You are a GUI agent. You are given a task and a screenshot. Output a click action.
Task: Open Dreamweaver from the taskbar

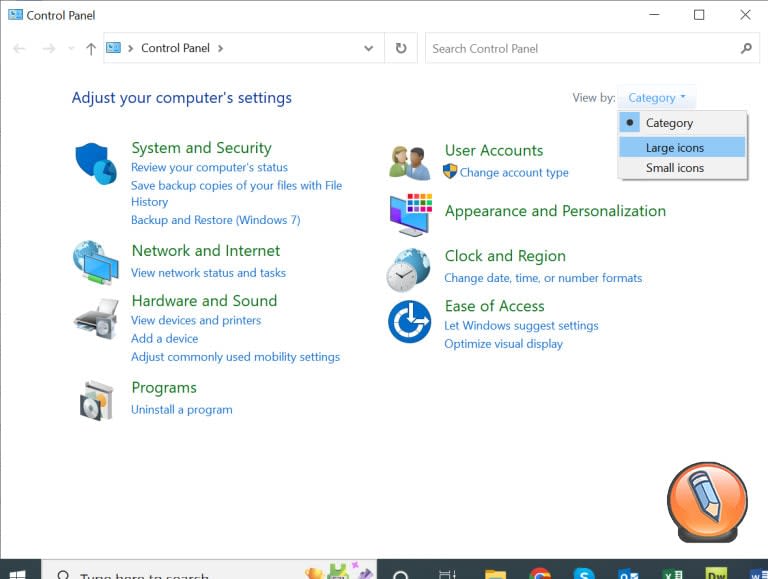click(x=716, y=574)
